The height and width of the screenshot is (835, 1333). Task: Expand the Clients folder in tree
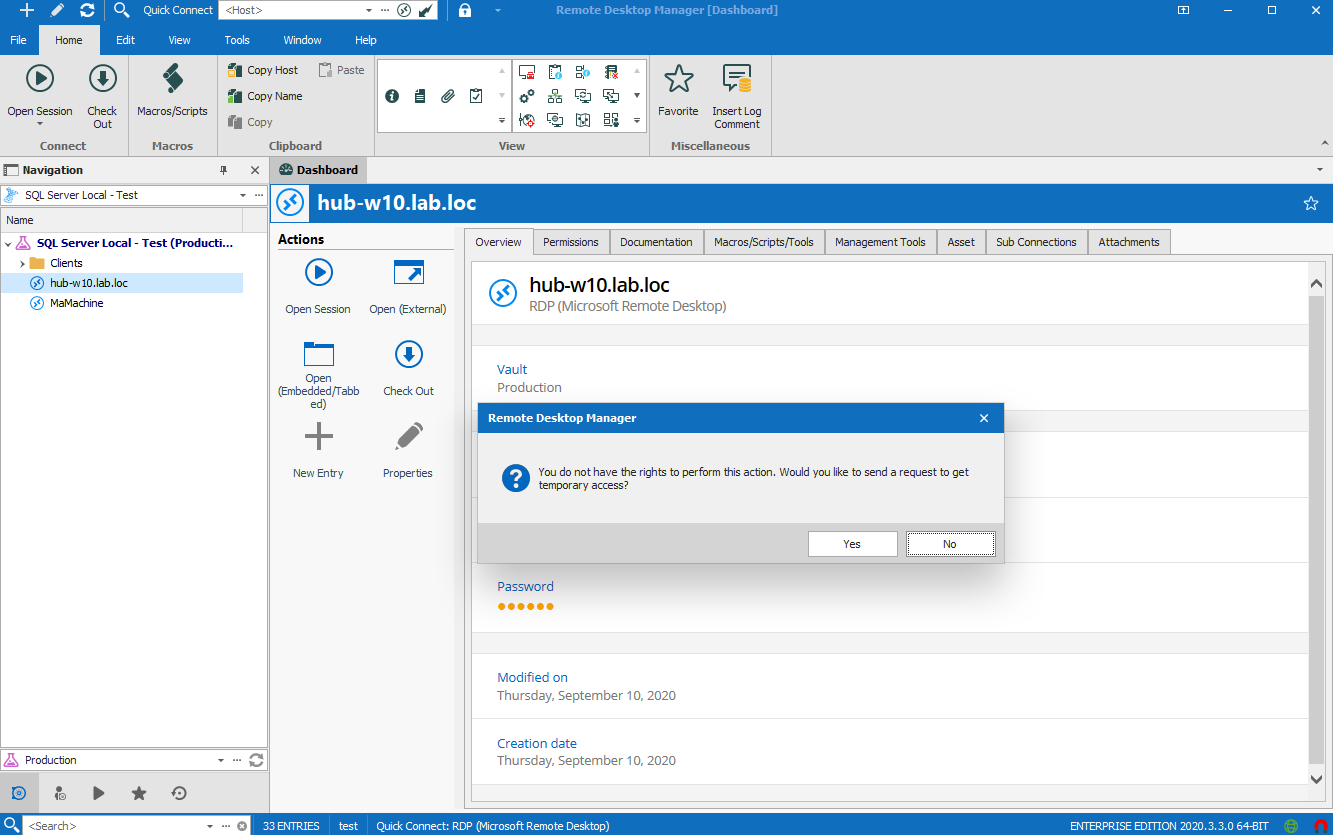(22, 263)
